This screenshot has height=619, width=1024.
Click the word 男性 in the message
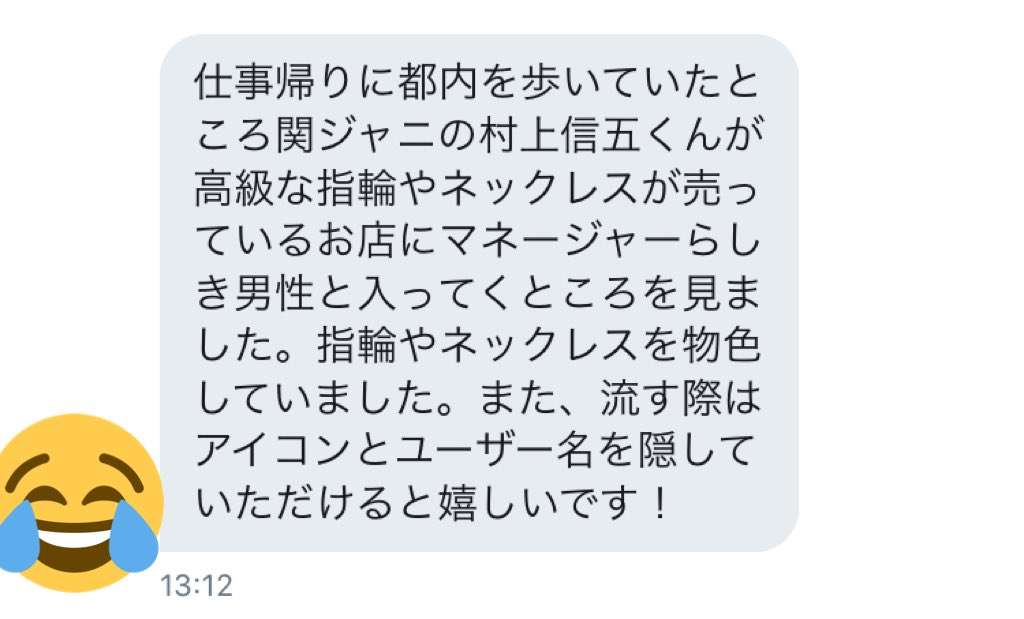point(275,294)
